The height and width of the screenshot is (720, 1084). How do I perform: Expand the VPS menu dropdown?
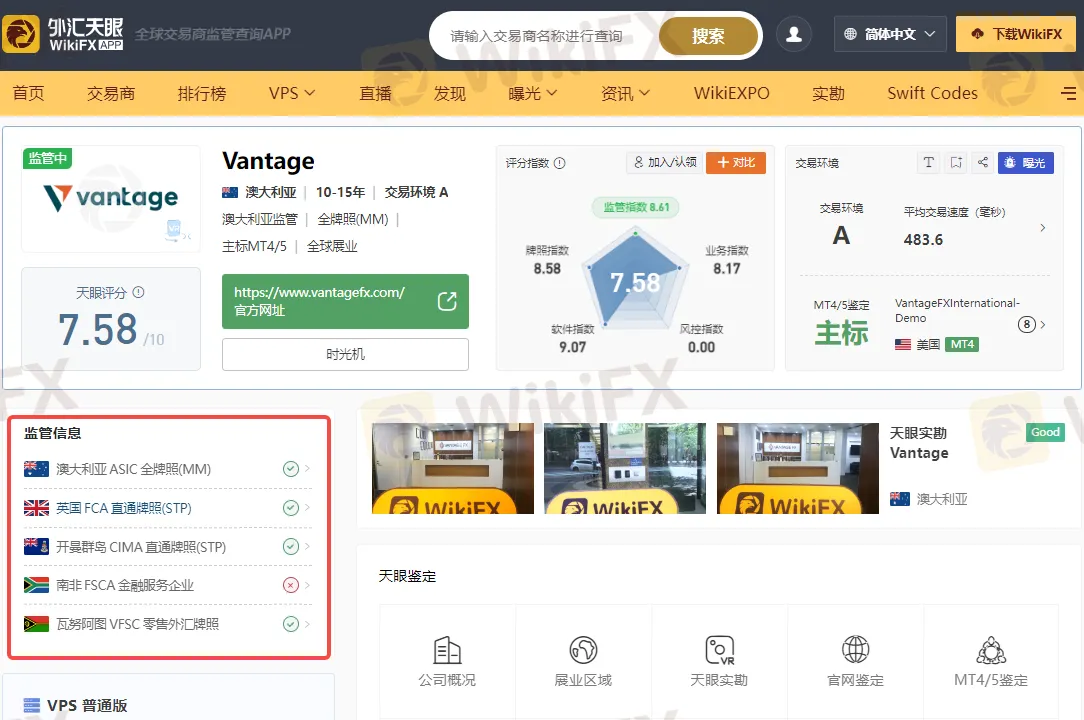pyautogui.click(x=292, y=93)
